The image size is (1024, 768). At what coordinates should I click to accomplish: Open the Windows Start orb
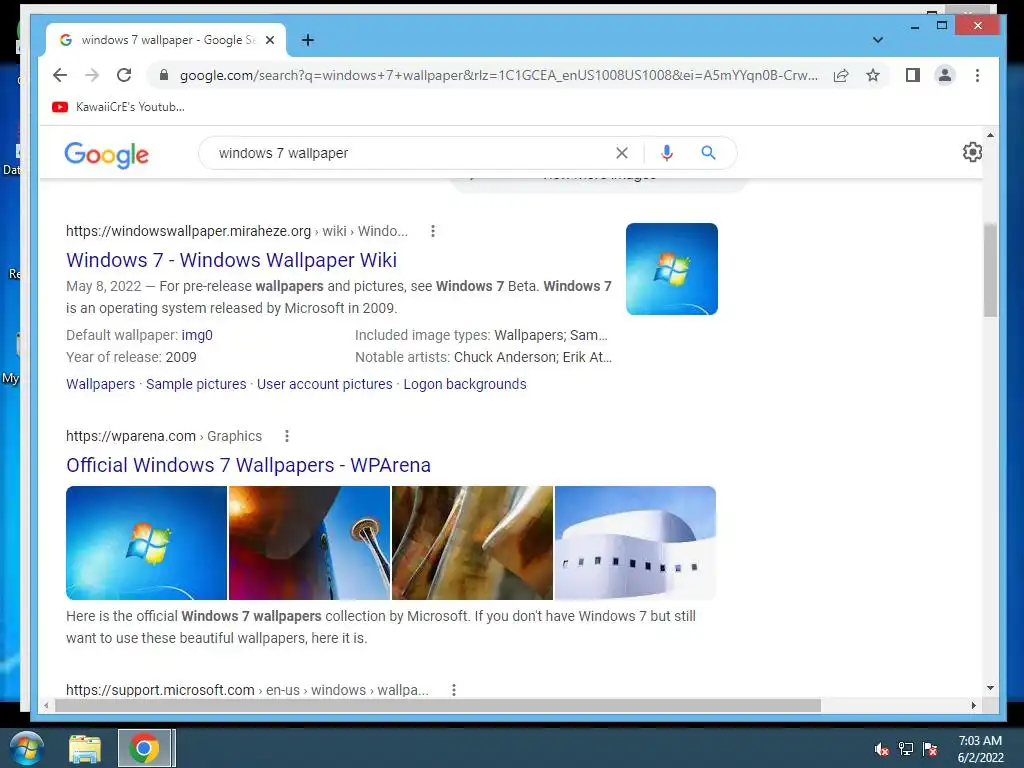pos(26,748)
